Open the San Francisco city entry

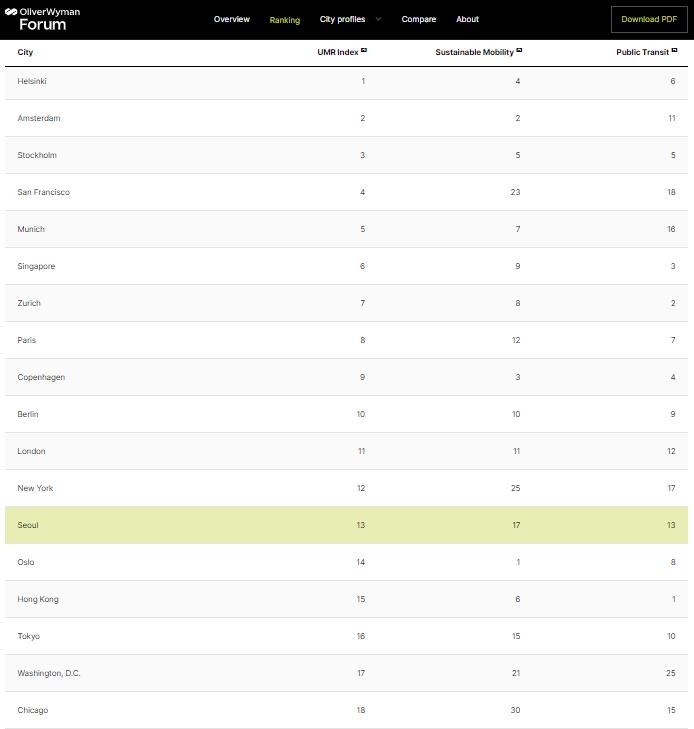(x=44, y=192)
